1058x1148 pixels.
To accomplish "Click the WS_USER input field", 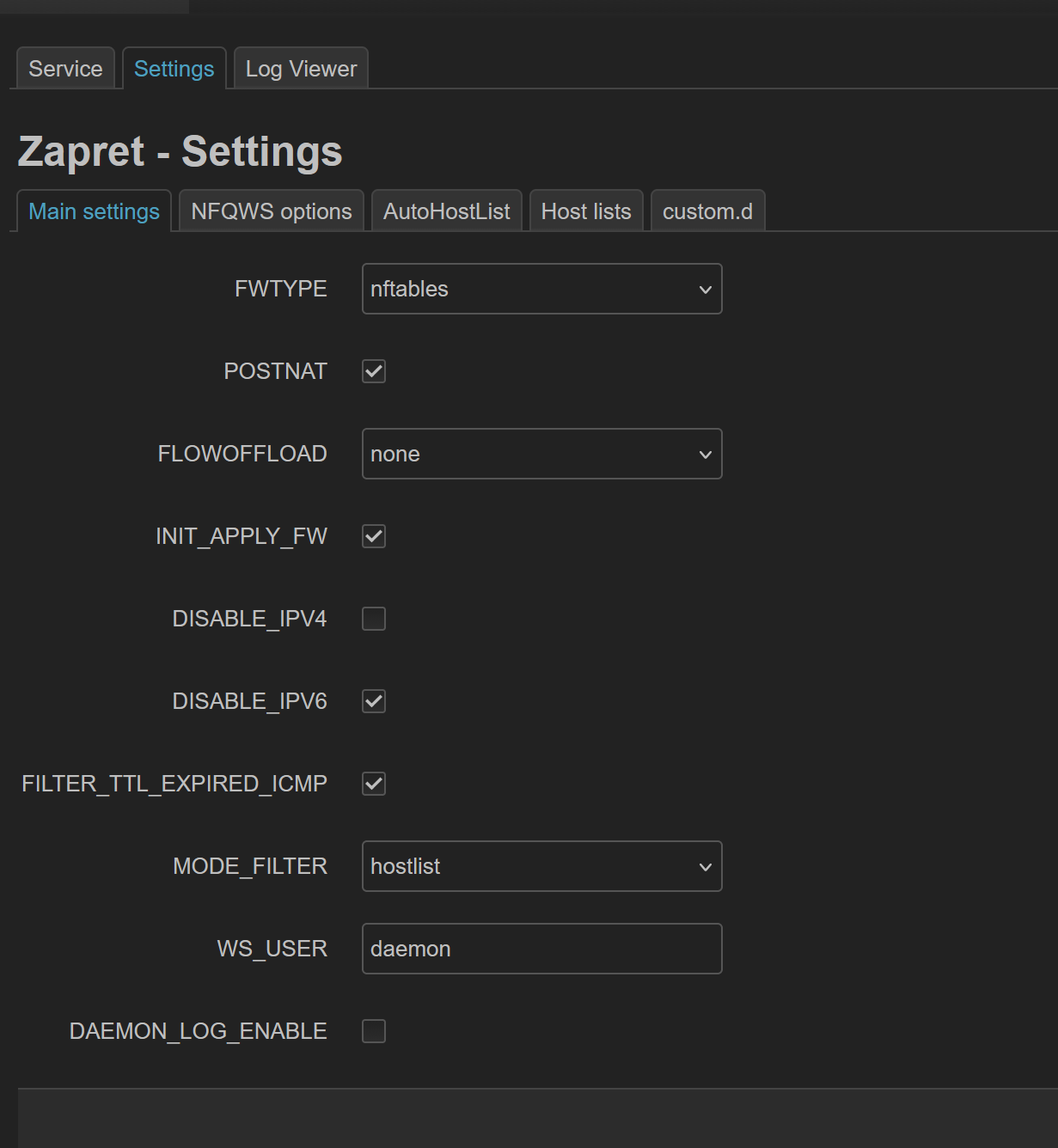I will [x=541, y=949].
